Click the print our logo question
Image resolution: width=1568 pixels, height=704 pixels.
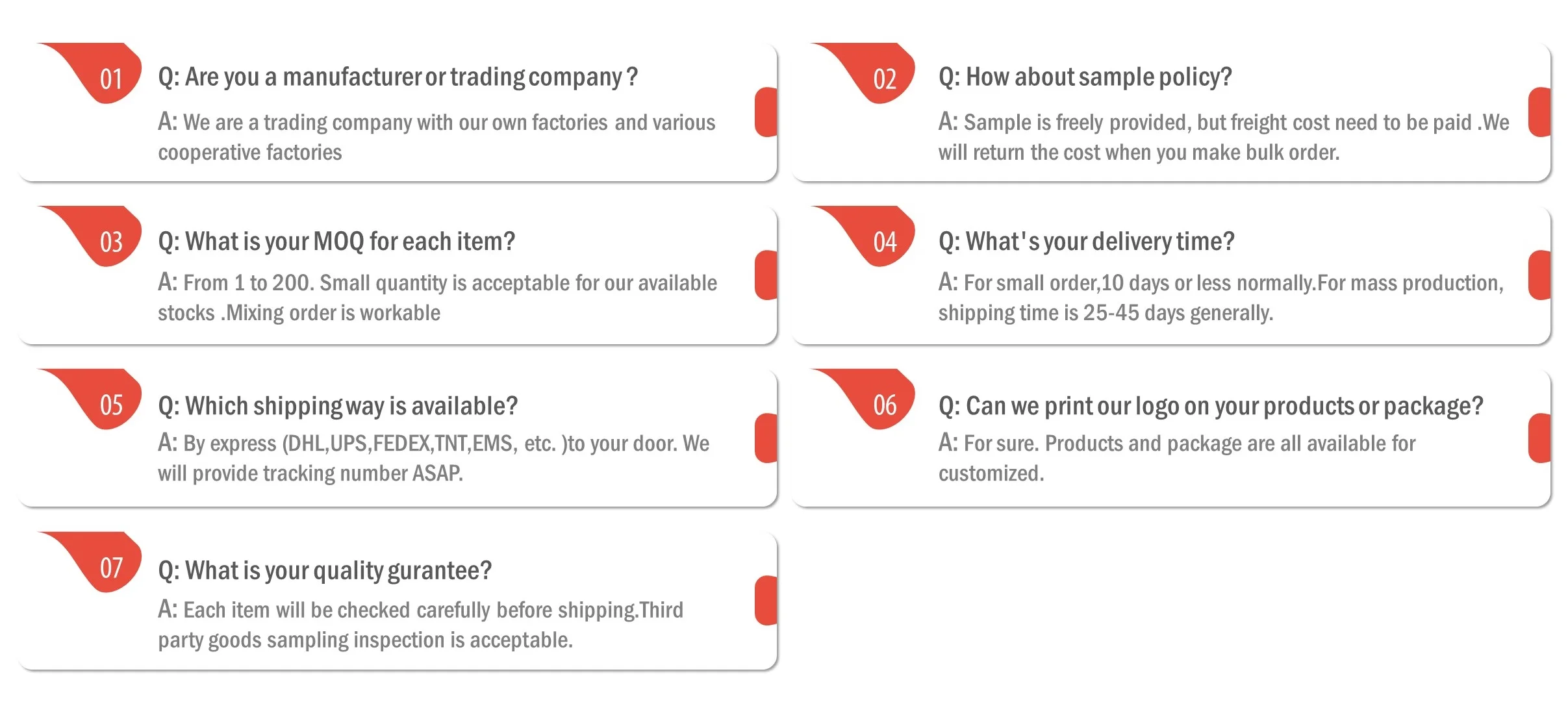(x=1211, y=406)
